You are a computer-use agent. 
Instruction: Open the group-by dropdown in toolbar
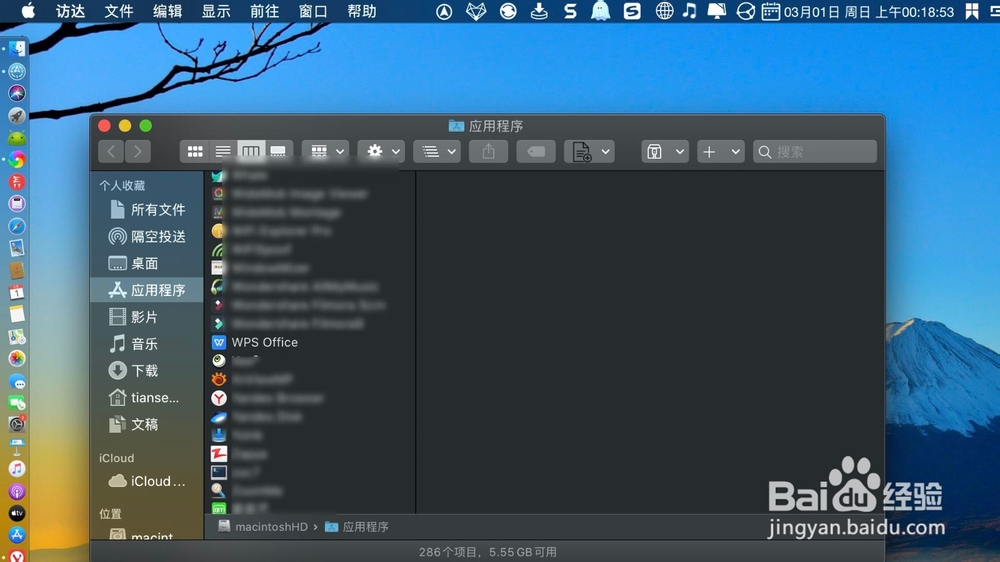tap(325, 152)
